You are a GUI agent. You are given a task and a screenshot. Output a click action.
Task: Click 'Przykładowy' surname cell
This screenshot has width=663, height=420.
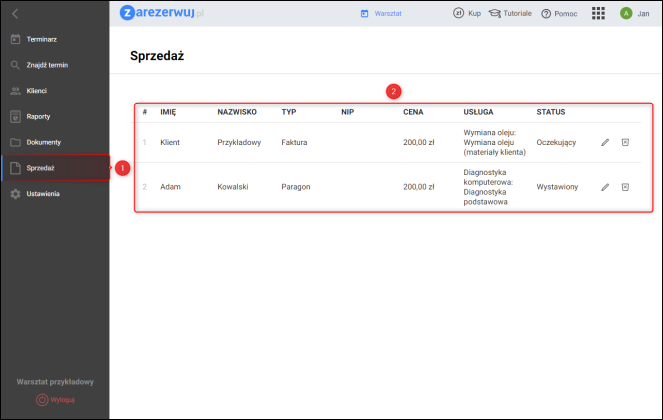(239, 143)
